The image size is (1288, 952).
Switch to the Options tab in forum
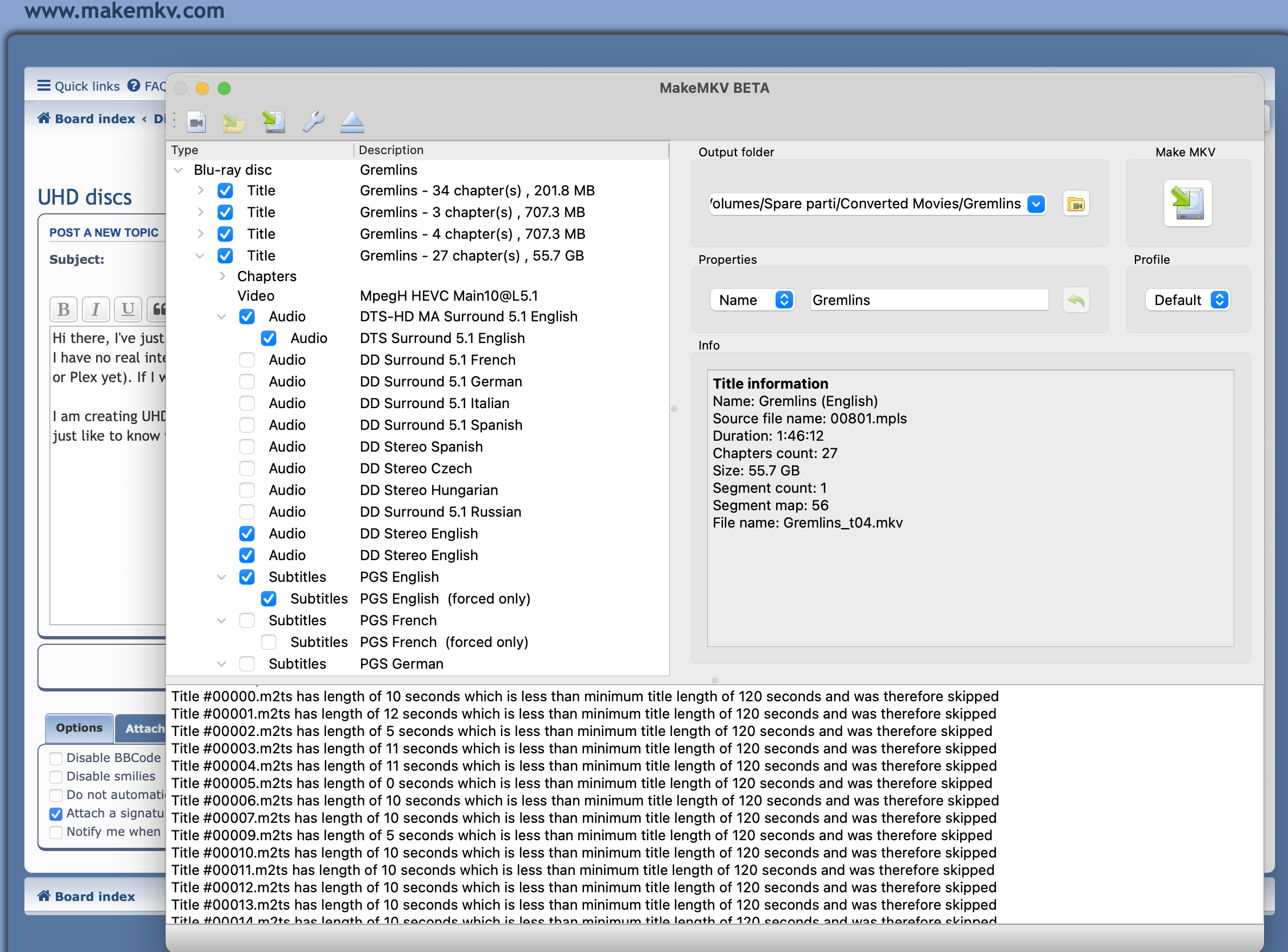coord(79,728)
